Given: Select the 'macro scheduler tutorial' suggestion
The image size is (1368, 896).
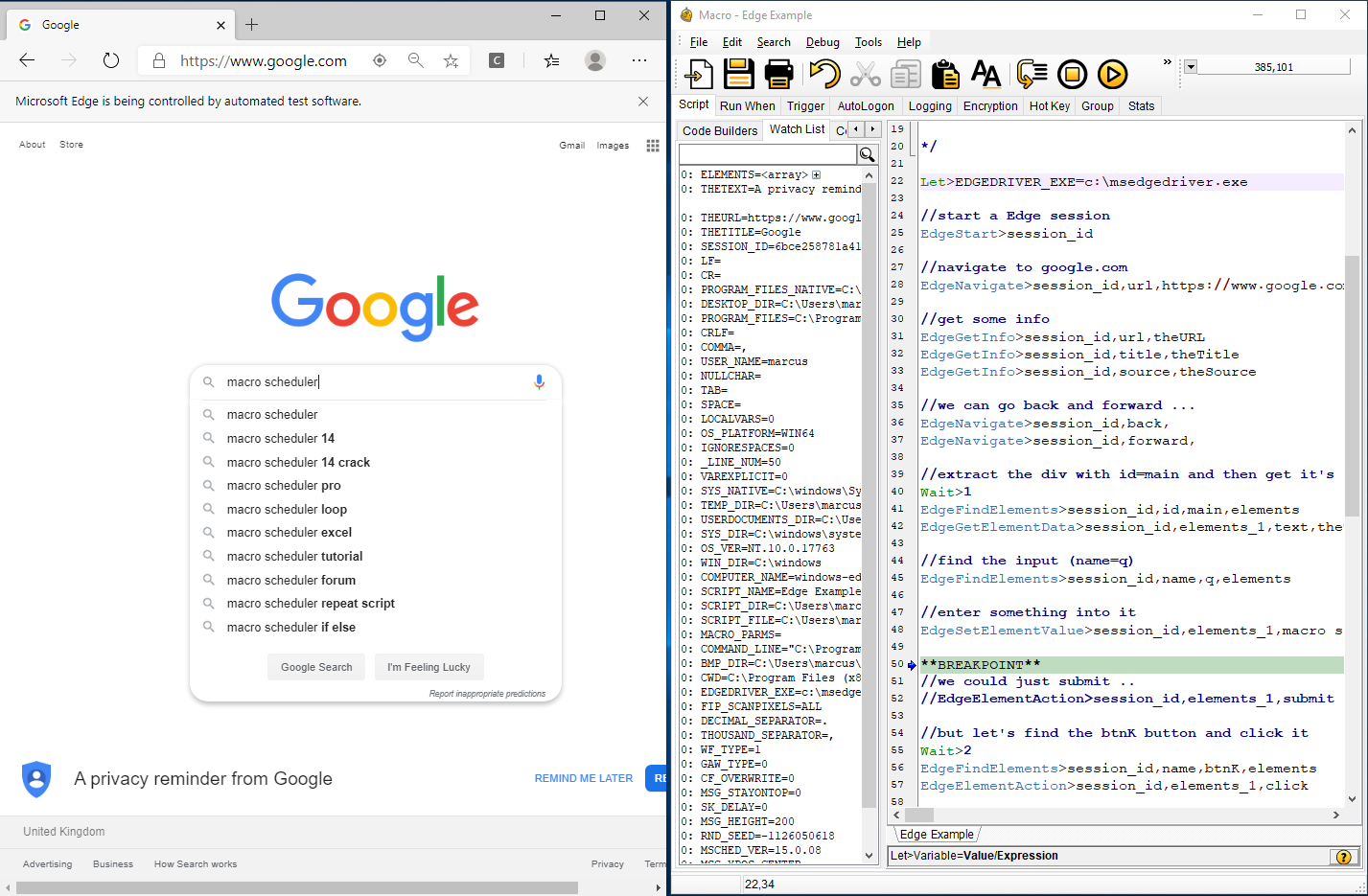Looking at the screenshot, I should point(295,557).
